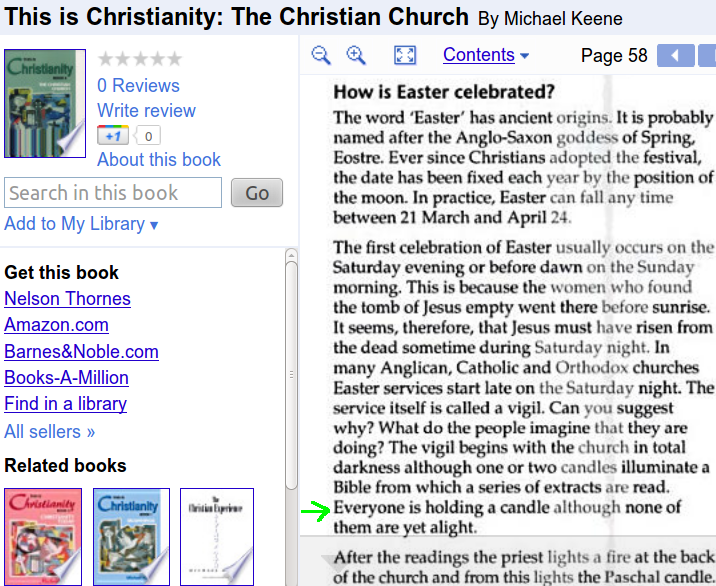Screen dimensions: 716x586
Task: Zoom in on the book page
Action: tap(356, 55)
